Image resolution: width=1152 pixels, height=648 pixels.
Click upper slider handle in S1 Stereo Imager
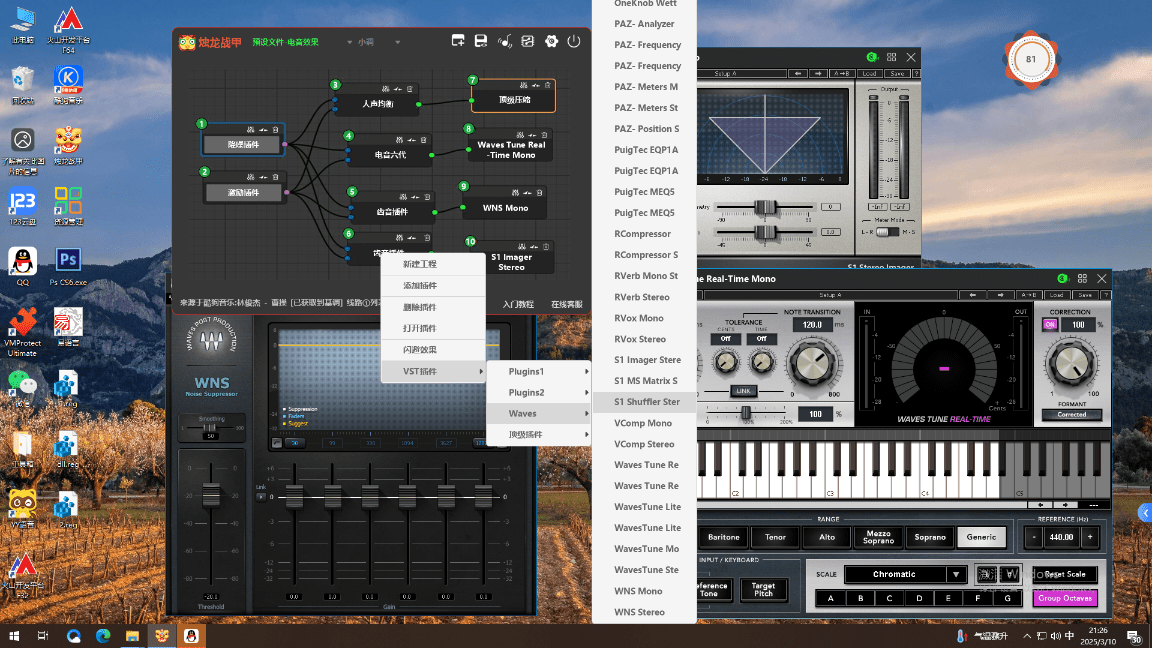click(x=764, y=208)
